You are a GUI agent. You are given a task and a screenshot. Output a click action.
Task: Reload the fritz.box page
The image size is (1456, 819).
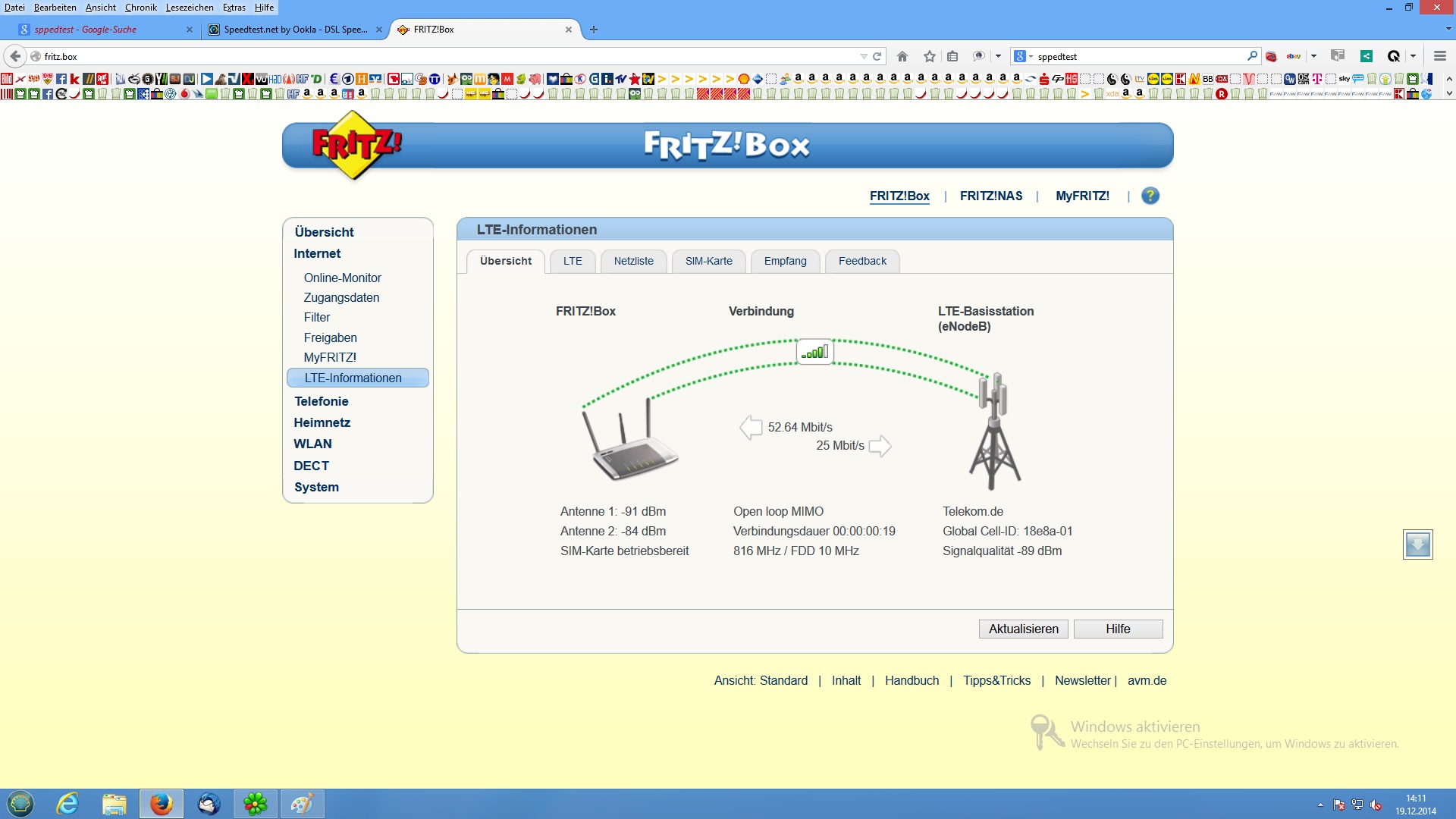[x=877, y=56]
